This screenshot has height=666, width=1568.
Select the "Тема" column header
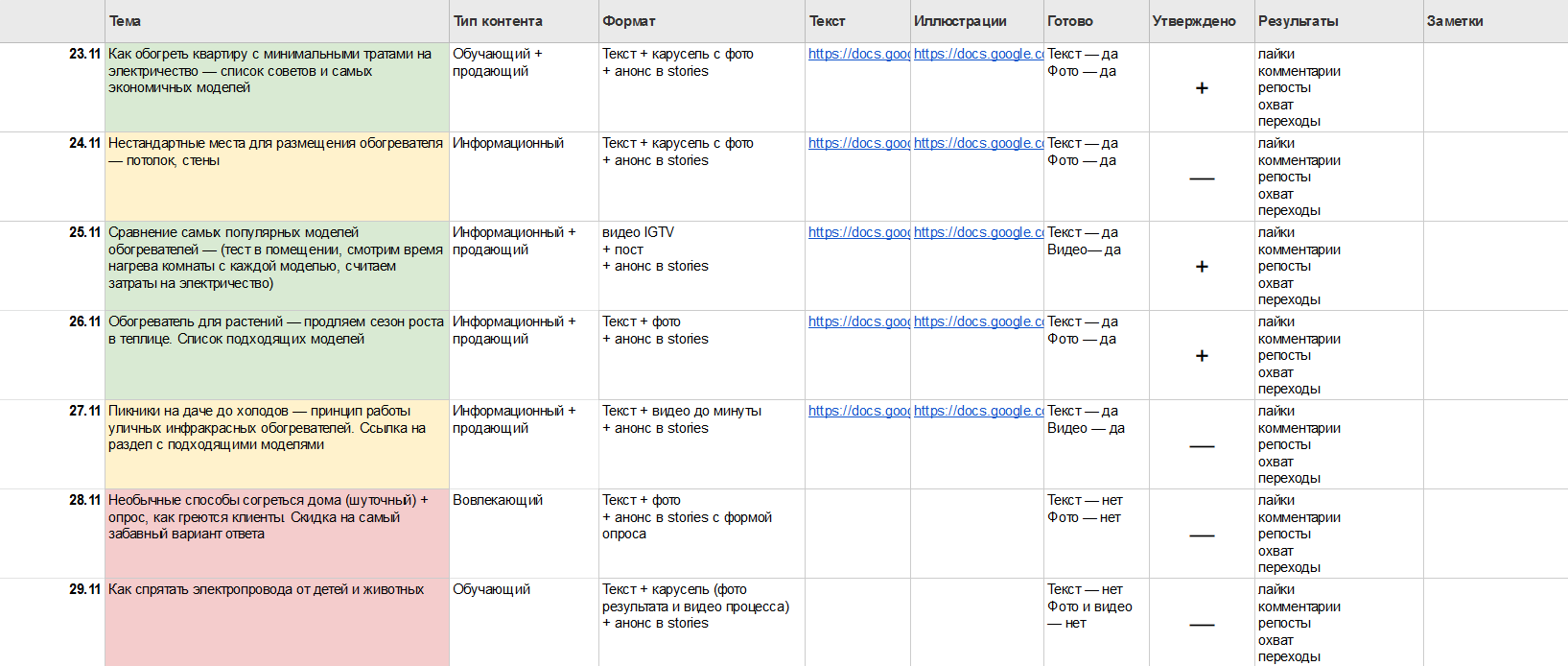(x=276, y=21)
